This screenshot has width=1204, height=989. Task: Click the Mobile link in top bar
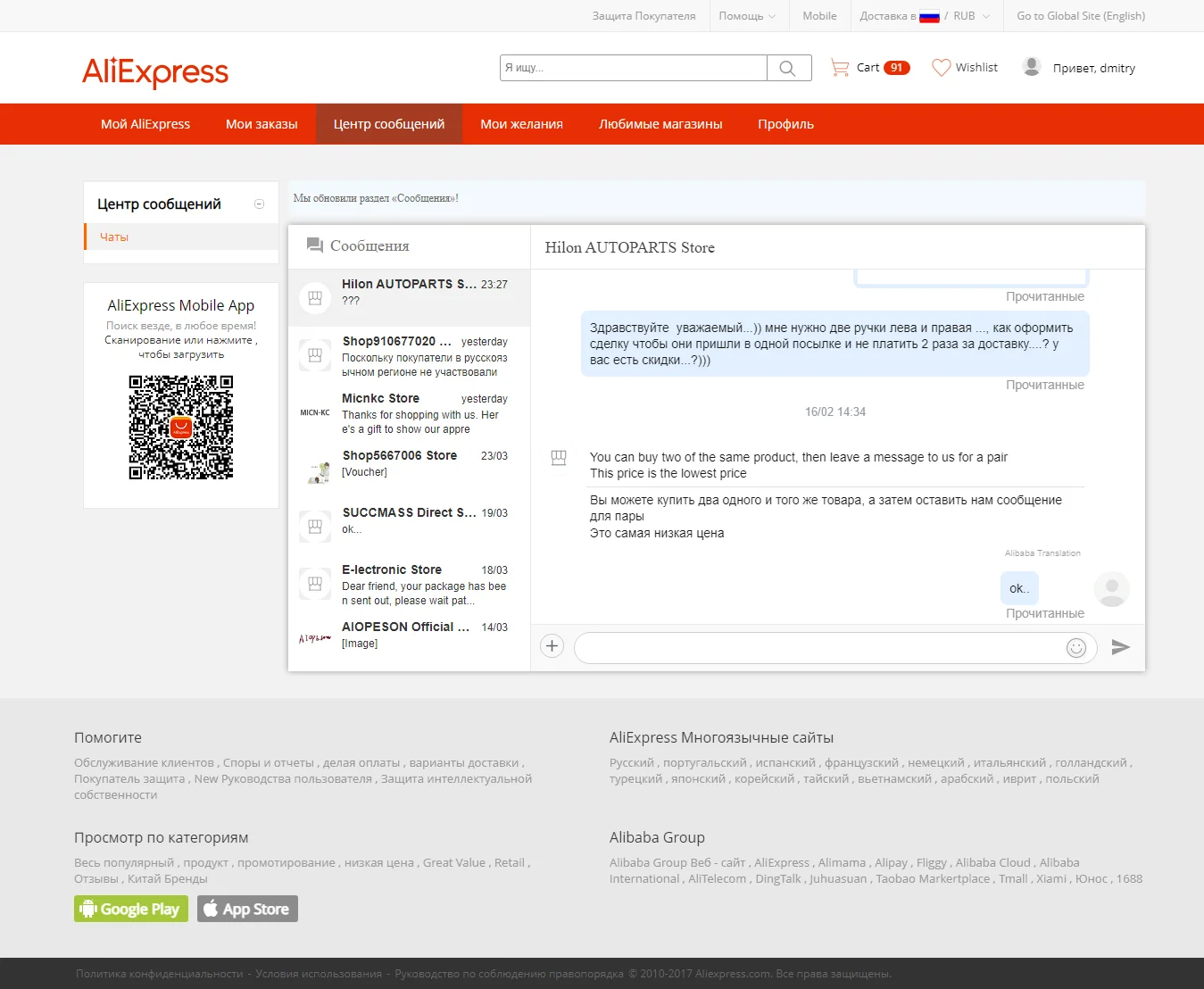(819, 16)
